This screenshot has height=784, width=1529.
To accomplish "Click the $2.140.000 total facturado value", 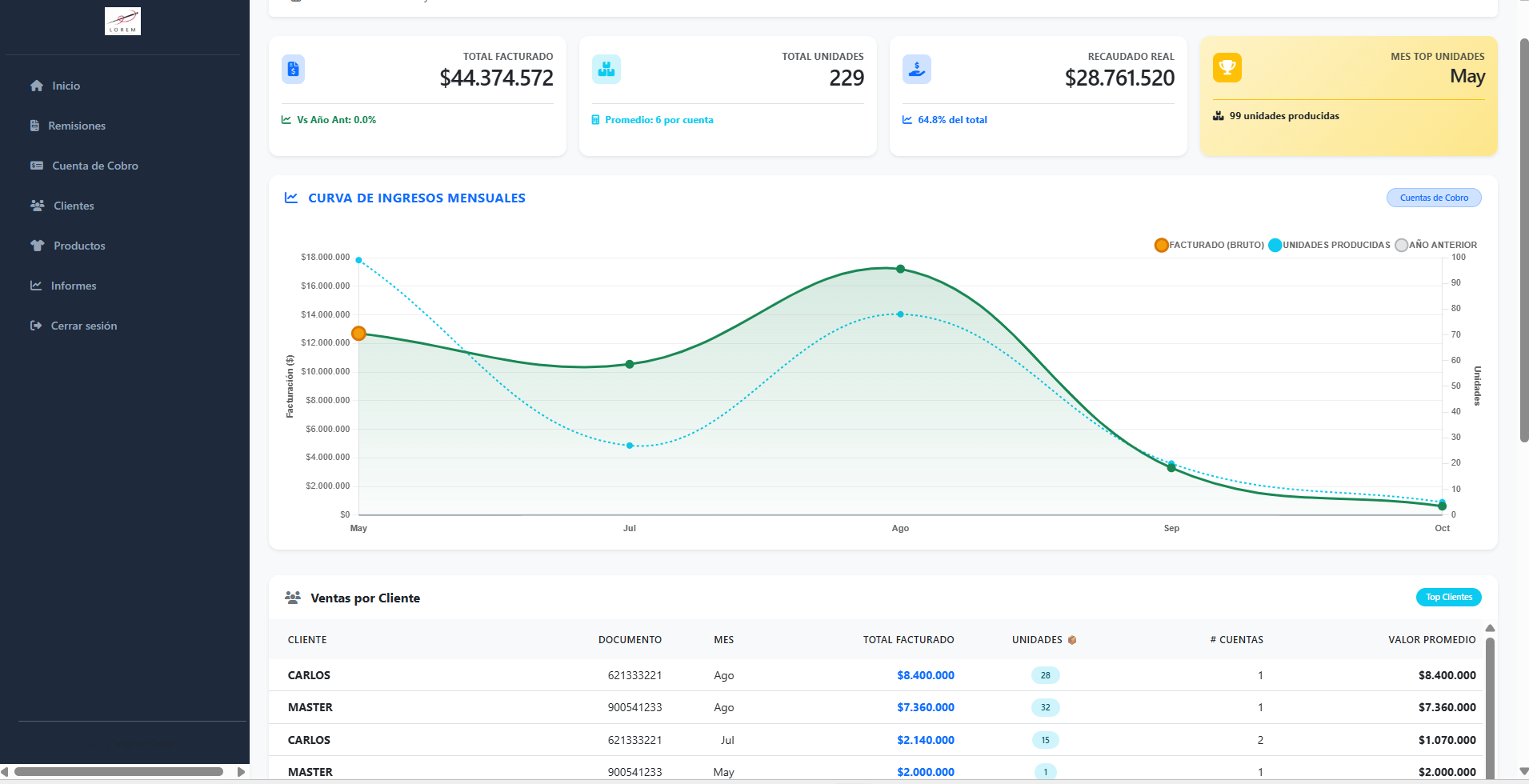I will (925, 740).
